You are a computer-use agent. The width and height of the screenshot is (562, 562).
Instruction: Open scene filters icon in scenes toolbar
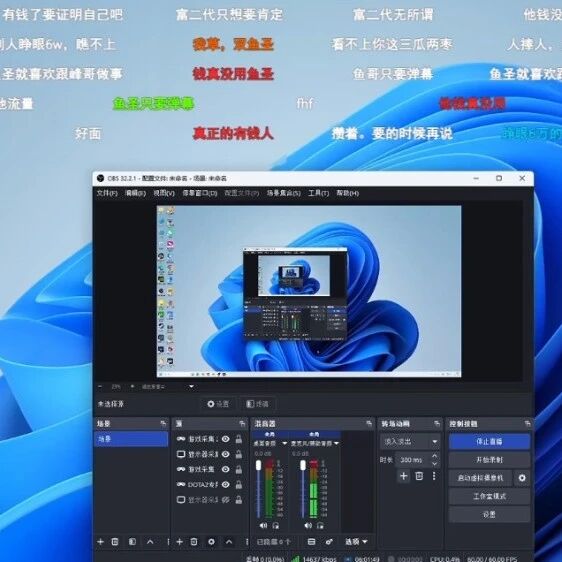click(132, 542)
